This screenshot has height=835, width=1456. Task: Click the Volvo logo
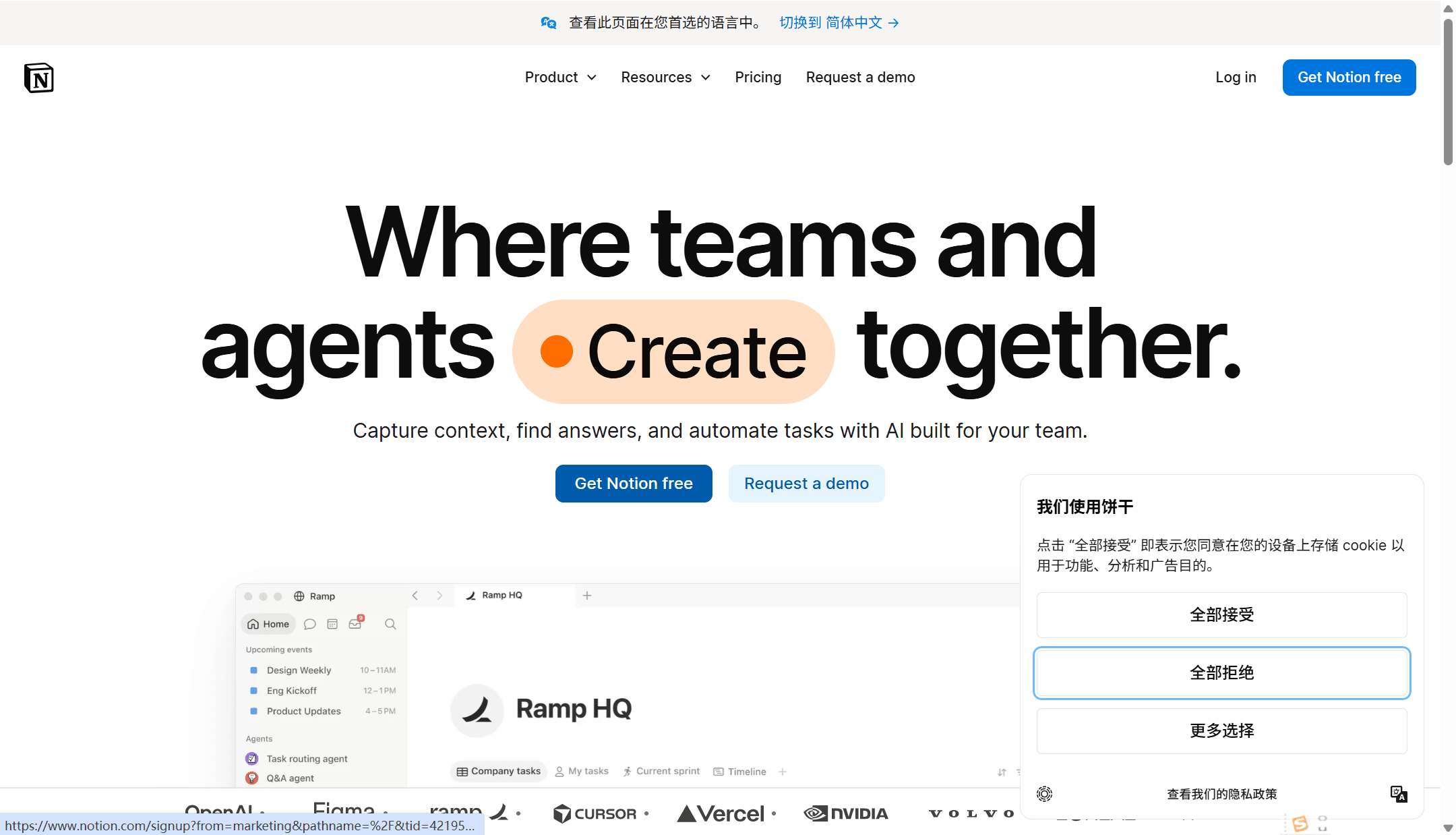pos(971,814)
